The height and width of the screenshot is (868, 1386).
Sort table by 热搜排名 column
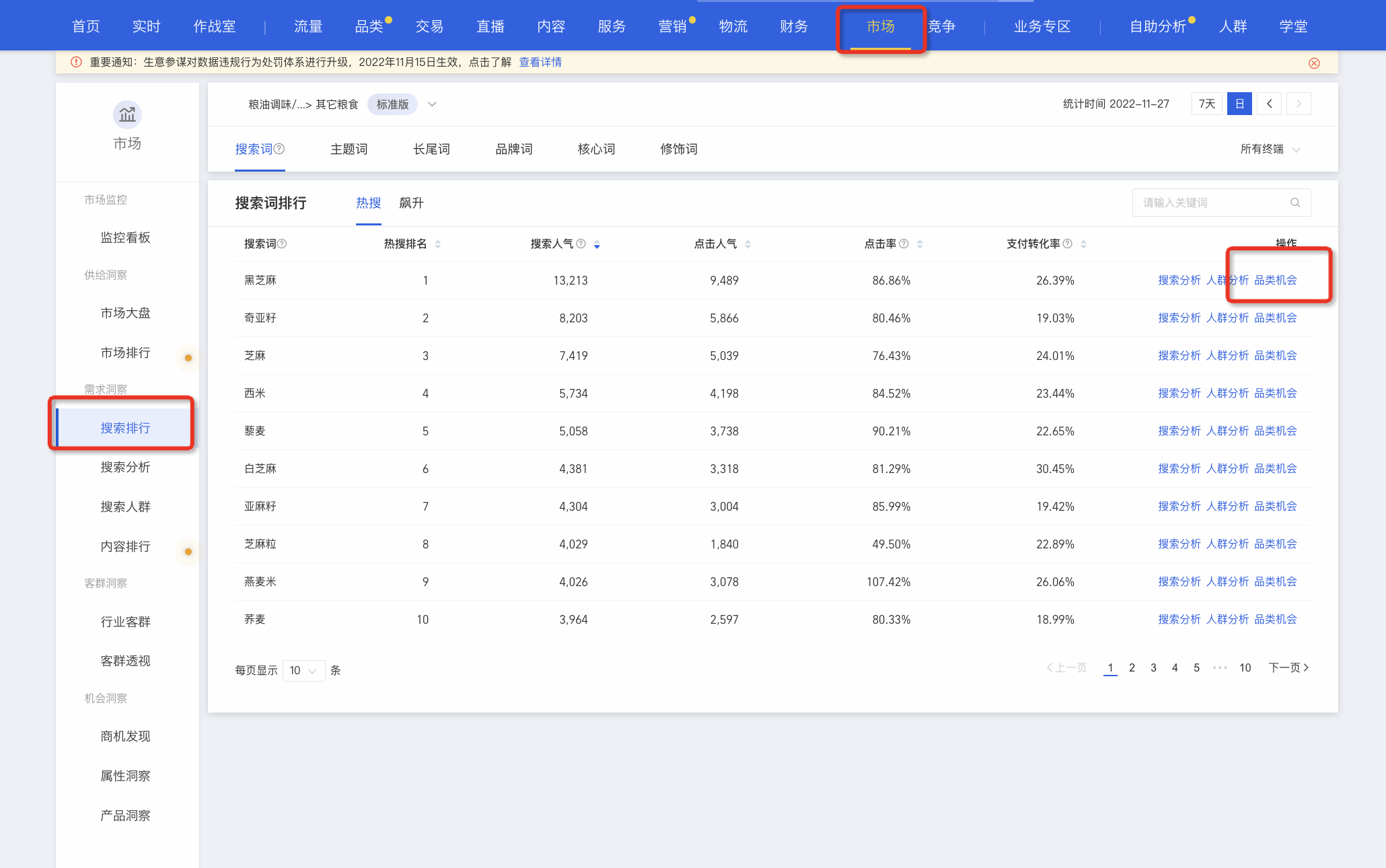(438, 244)
